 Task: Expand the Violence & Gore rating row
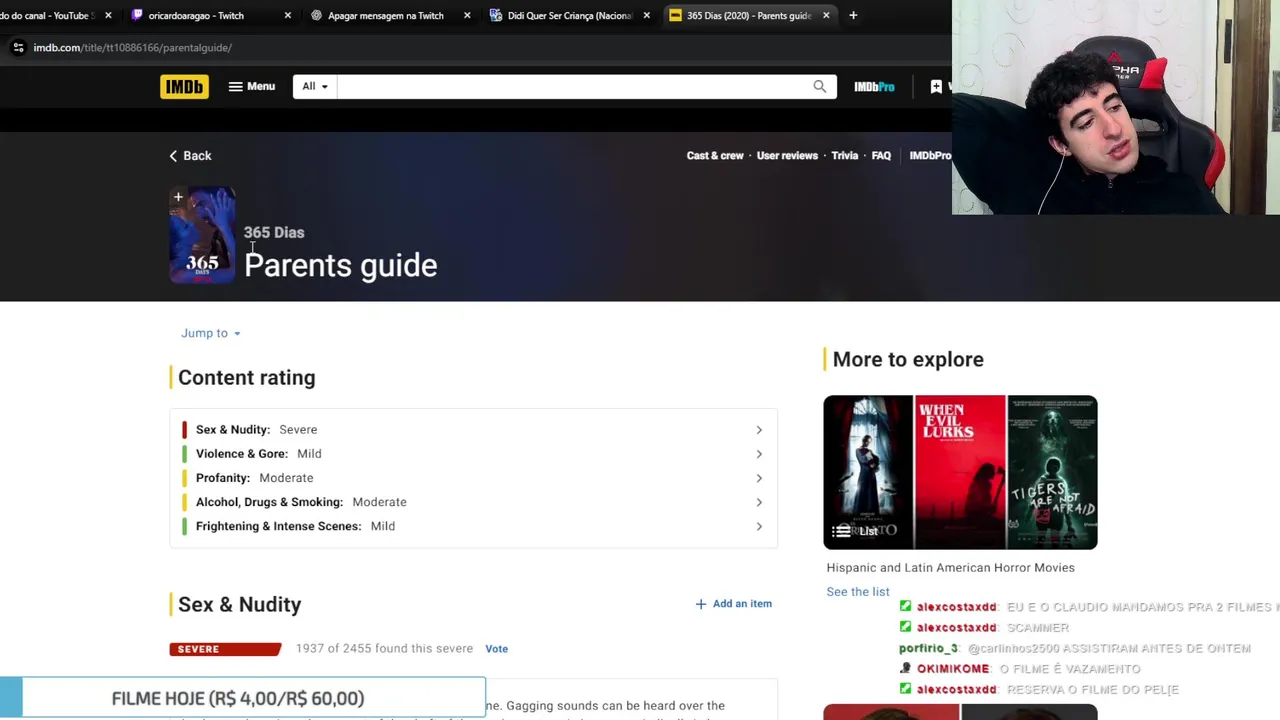474,454
